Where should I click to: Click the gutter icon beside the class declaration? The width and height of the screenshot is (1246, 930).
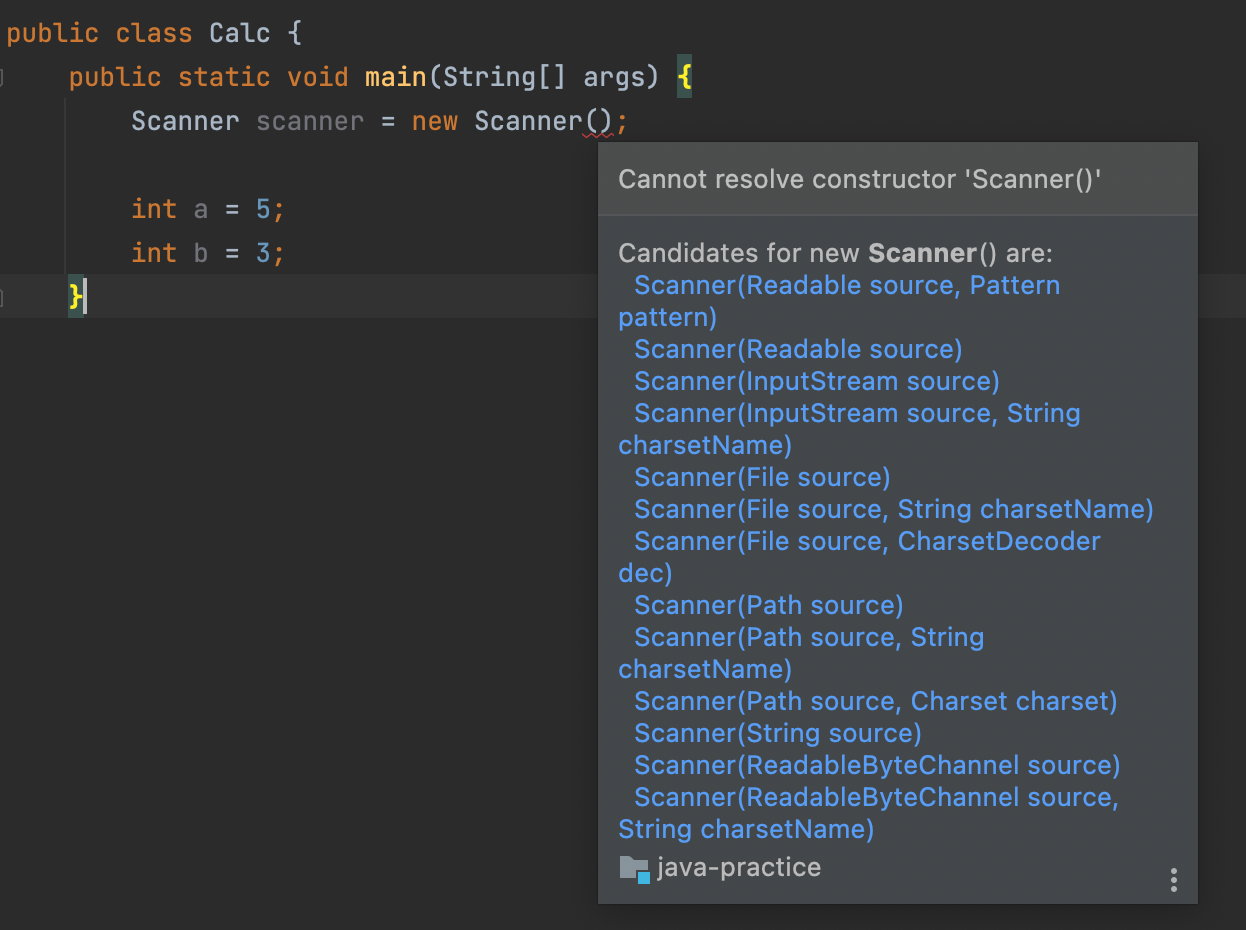tap(2, 77)
